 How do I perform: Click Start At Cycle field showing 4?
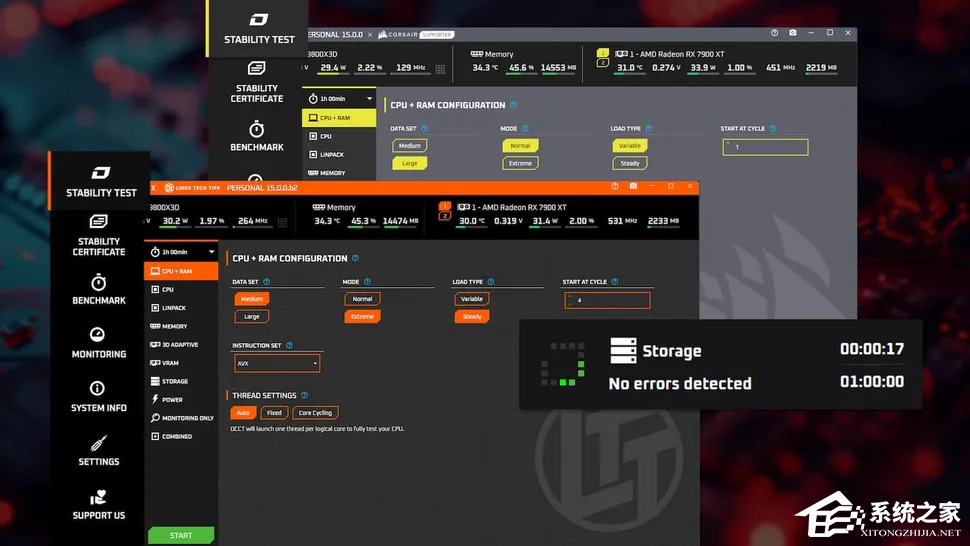(607, 301)
